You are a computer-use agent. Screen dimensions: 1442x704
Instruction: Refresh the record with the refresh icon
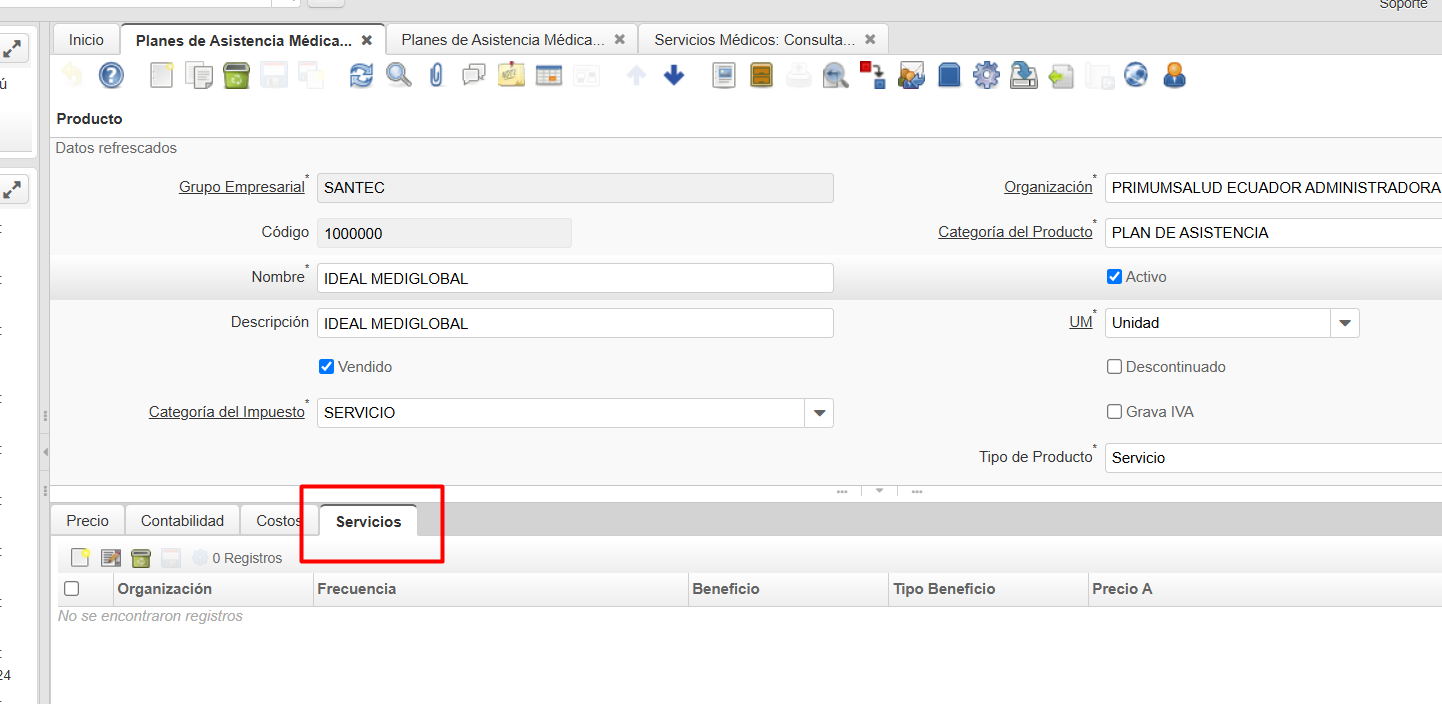coord(361,75)
